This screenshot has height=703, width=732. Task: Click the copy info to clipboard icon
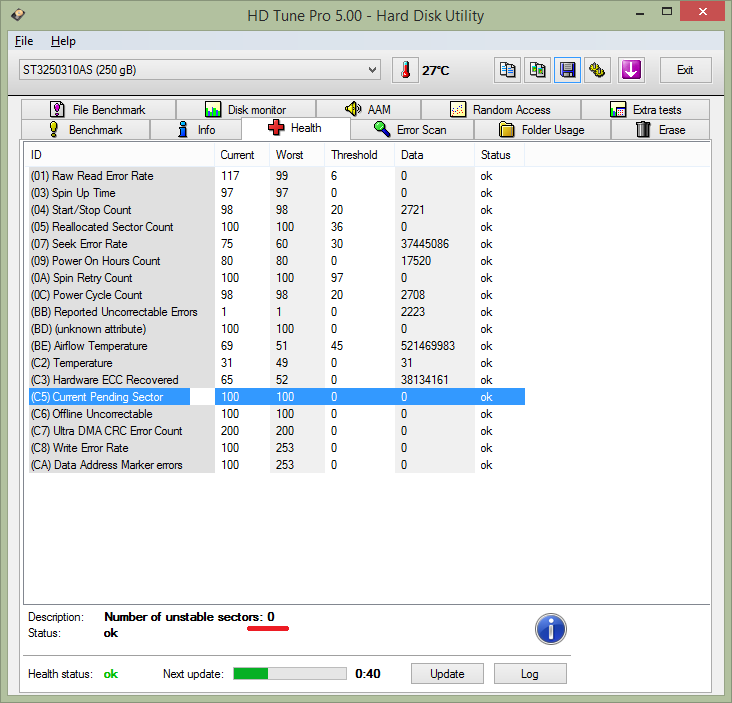pos(507,70)
